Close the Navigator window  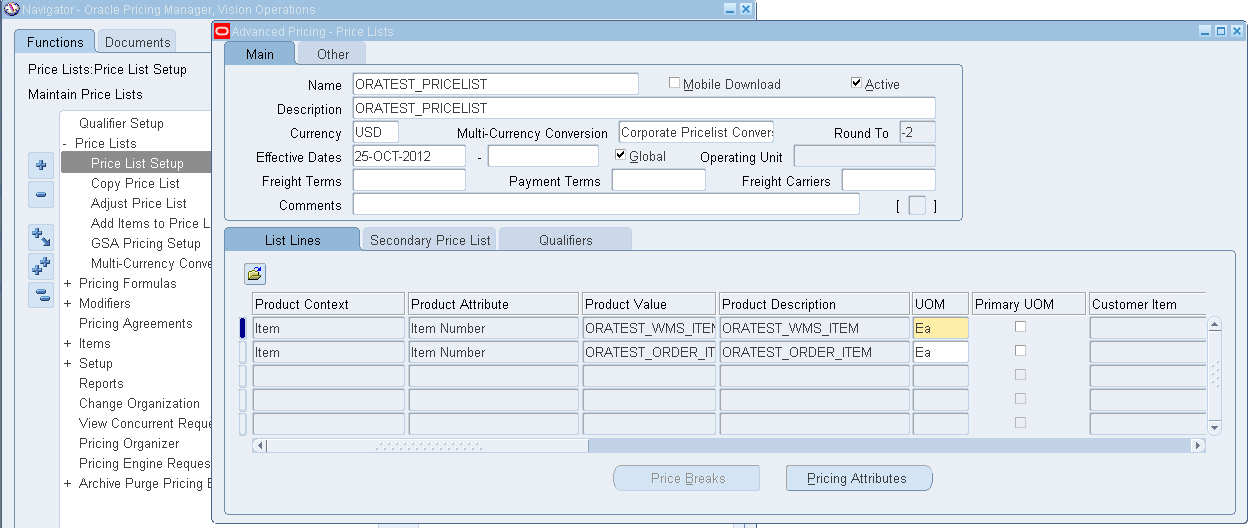point(746,9)
